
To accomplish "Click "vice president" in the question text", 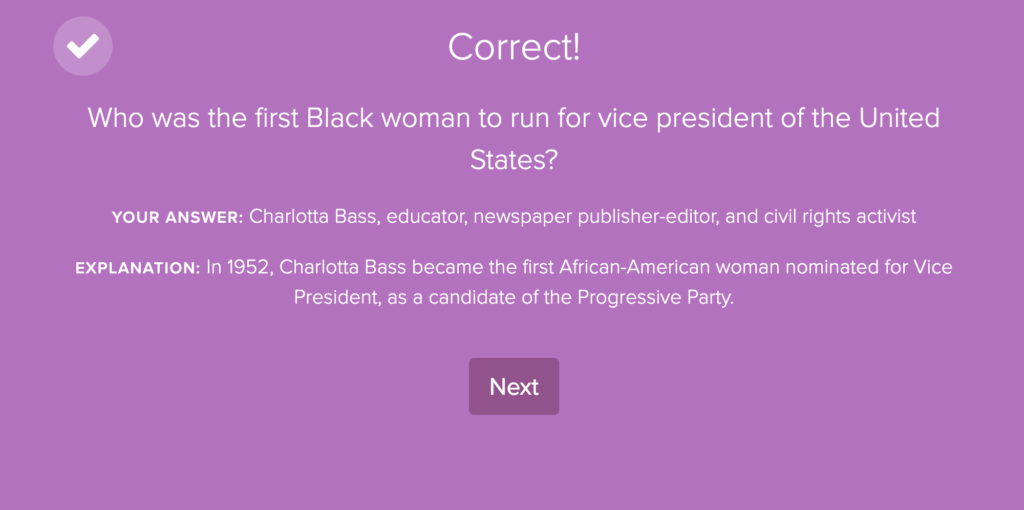I will click(654, 119).
